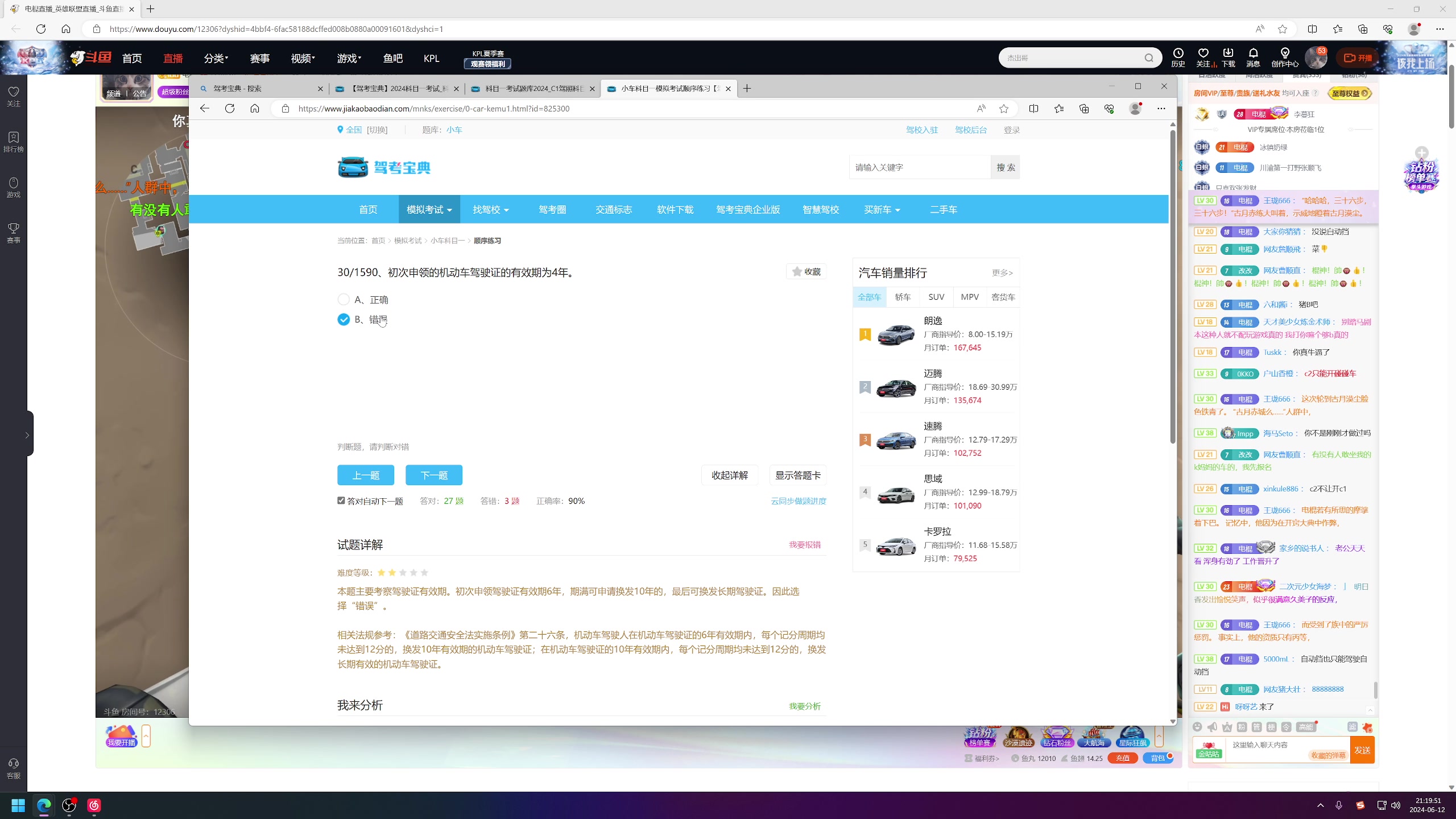This screenshot has width=1456, height=819.
Task: Click 收起详解 button
Action: coord(730,475)
